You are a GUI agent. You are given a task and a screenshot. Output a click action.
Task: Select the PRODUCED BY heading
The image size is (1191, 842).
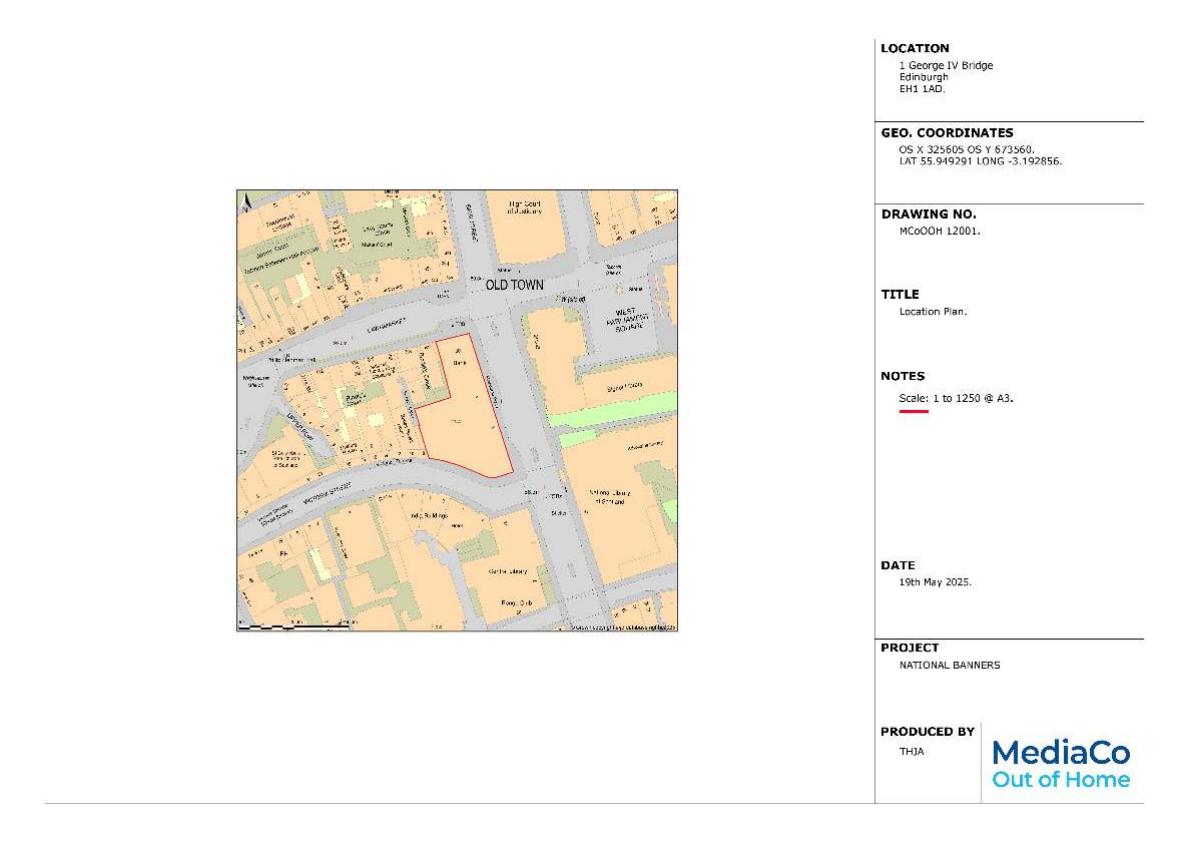pos(927,732)
